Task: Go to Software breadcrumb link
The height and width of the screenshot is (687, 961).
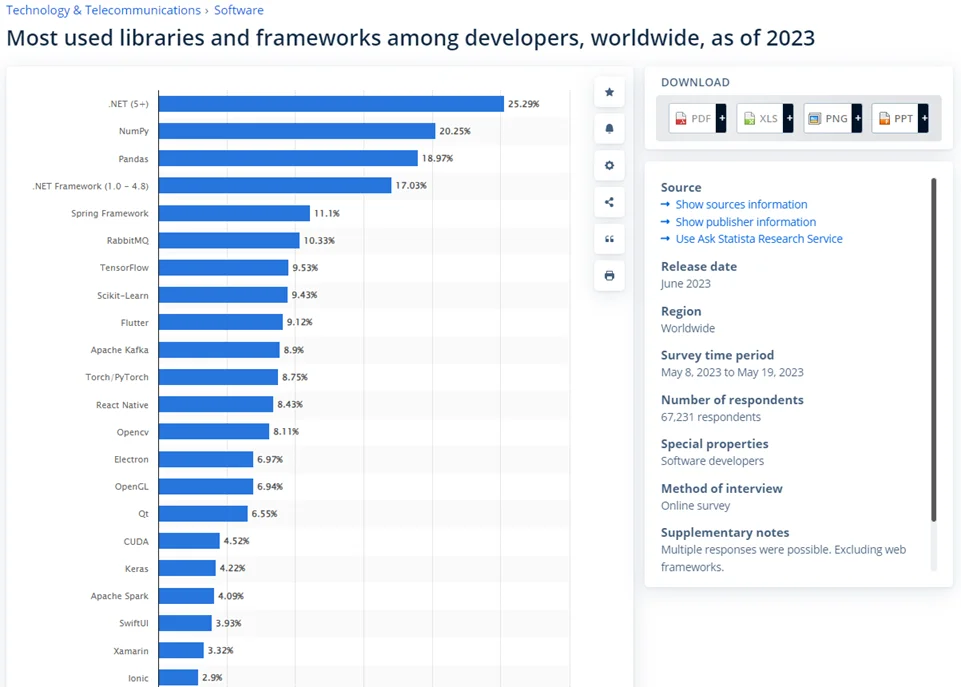Action: [x=238, y=10]
